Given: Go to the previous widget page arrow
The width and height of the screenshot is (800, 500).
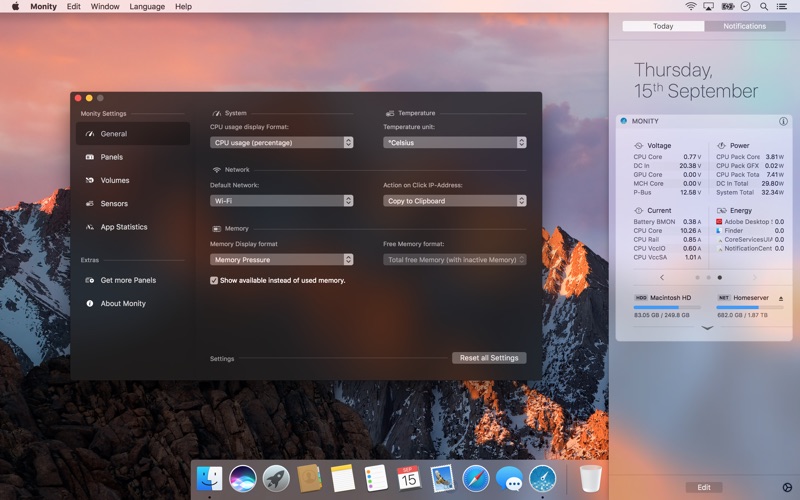Looking at the screenshot, I should [662, 278].
